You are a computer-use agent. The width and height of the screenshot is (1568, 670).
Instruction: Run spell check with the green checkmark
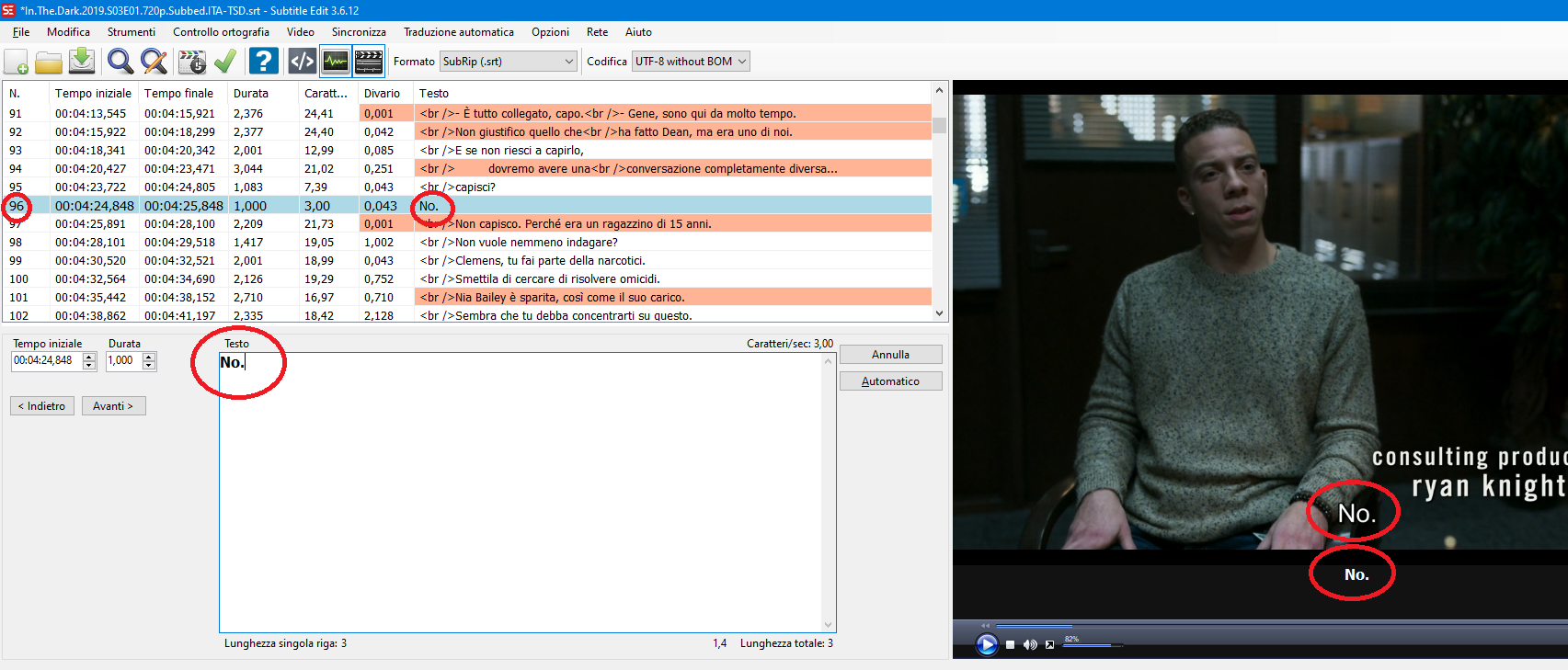tap(225, 62)
